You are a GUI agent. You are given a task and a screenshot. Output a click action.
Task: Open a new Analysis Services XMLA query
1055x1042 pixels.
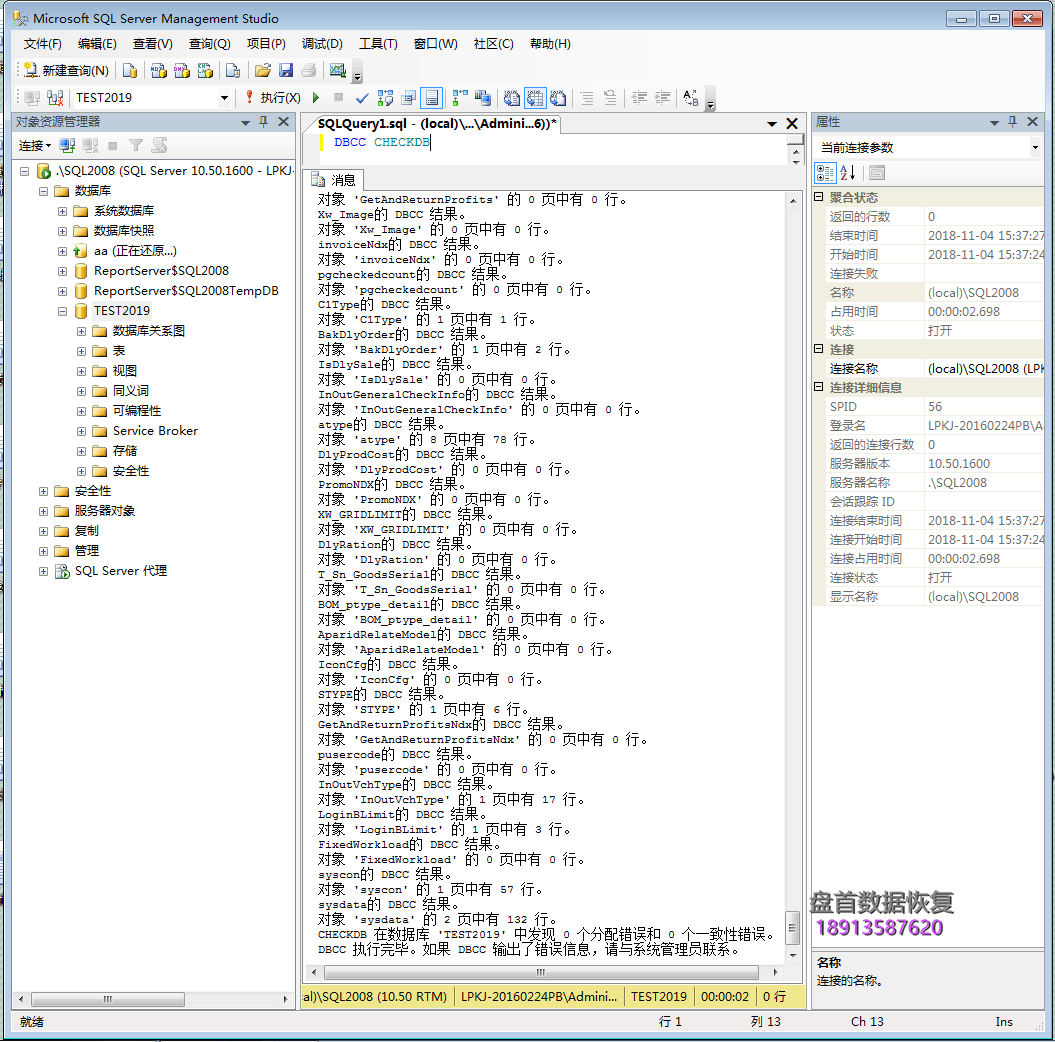pyautogui.click(x=205, y=71)
